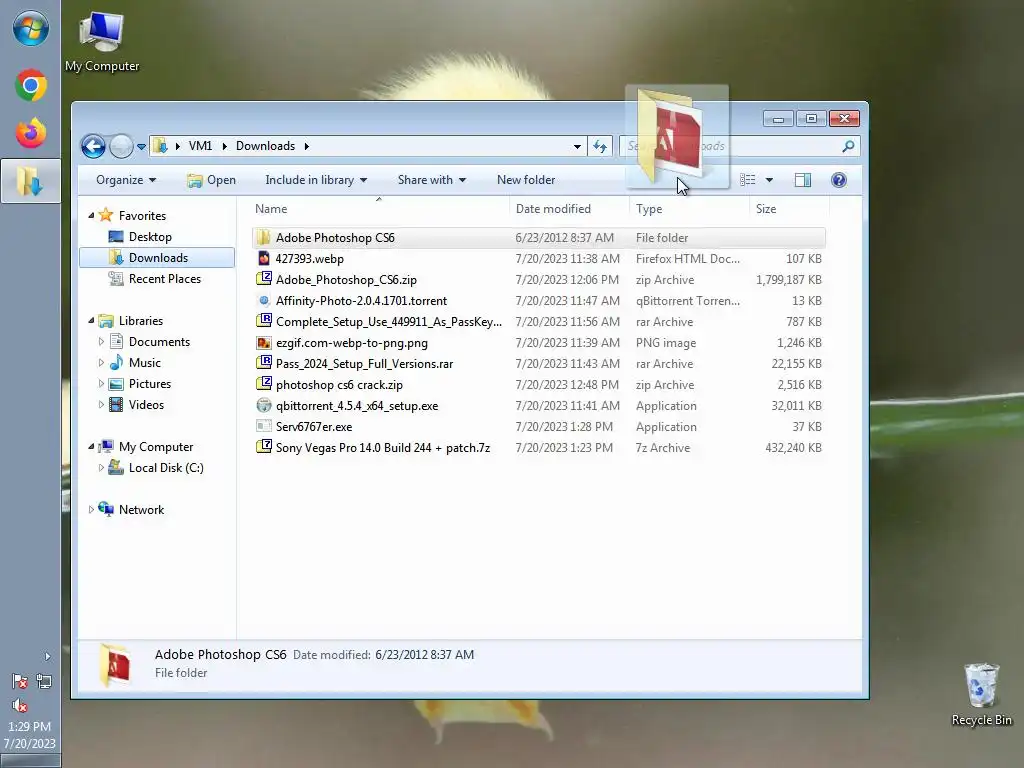The image size is (1024, 768).
Task: Expand the Music library node
Action: (x=101, y=362)
